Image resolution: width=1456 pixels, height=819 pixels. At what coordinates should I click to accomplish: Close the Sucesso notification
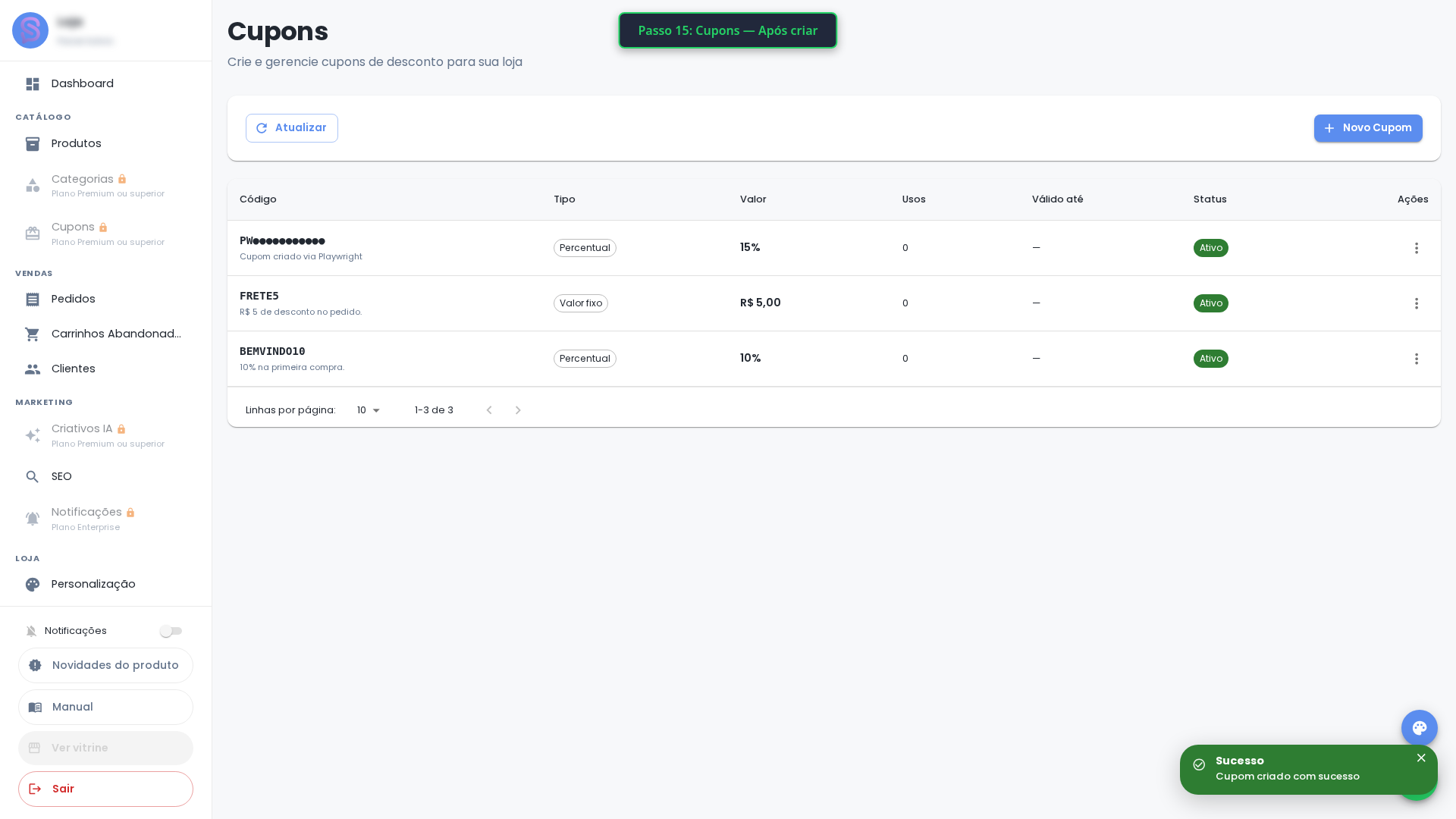coord(1421,758)
